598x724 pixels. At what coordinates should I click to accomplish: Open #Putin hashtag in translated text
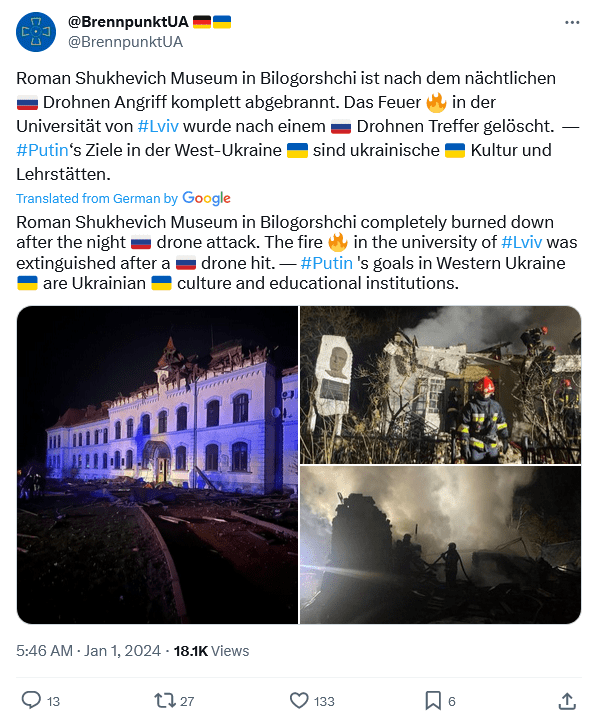tap(327, 263)
